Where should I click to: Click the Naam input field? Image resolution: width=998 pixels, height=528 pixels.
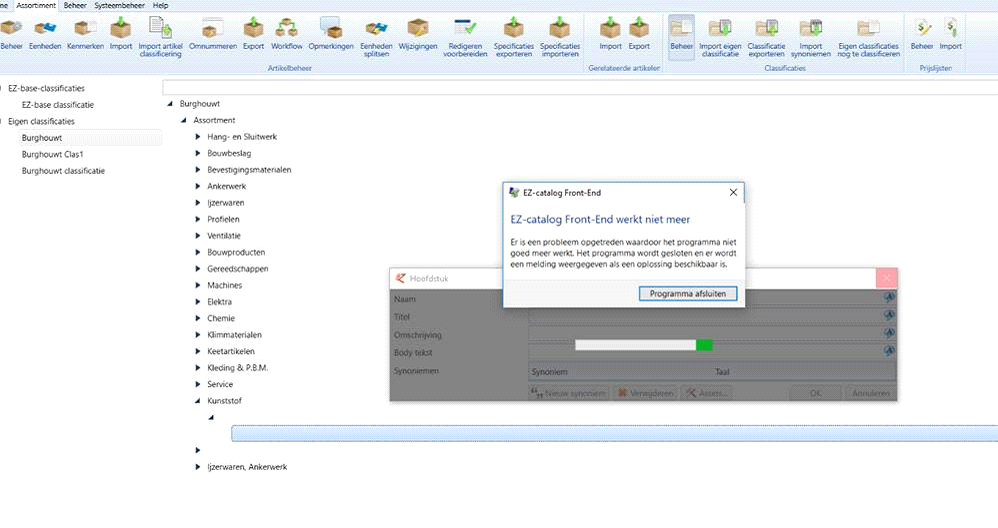[705, 298]
